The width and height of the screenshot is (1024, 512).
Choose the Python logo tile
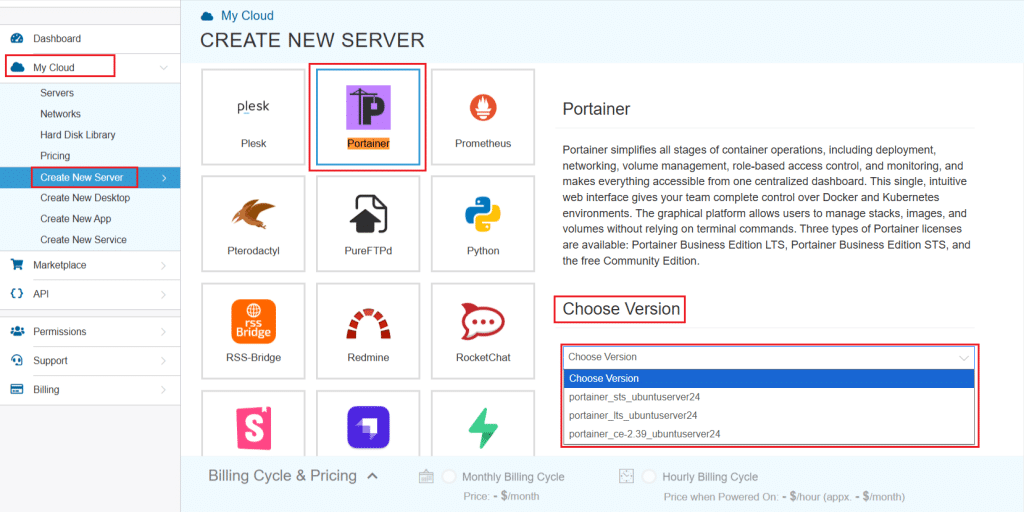point(483,214)
